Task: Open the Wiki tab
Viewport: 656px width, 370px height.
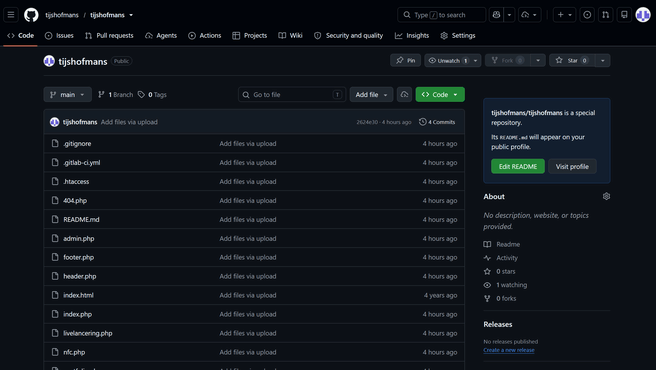Action: pyautogui.click(x=290, y=36)
